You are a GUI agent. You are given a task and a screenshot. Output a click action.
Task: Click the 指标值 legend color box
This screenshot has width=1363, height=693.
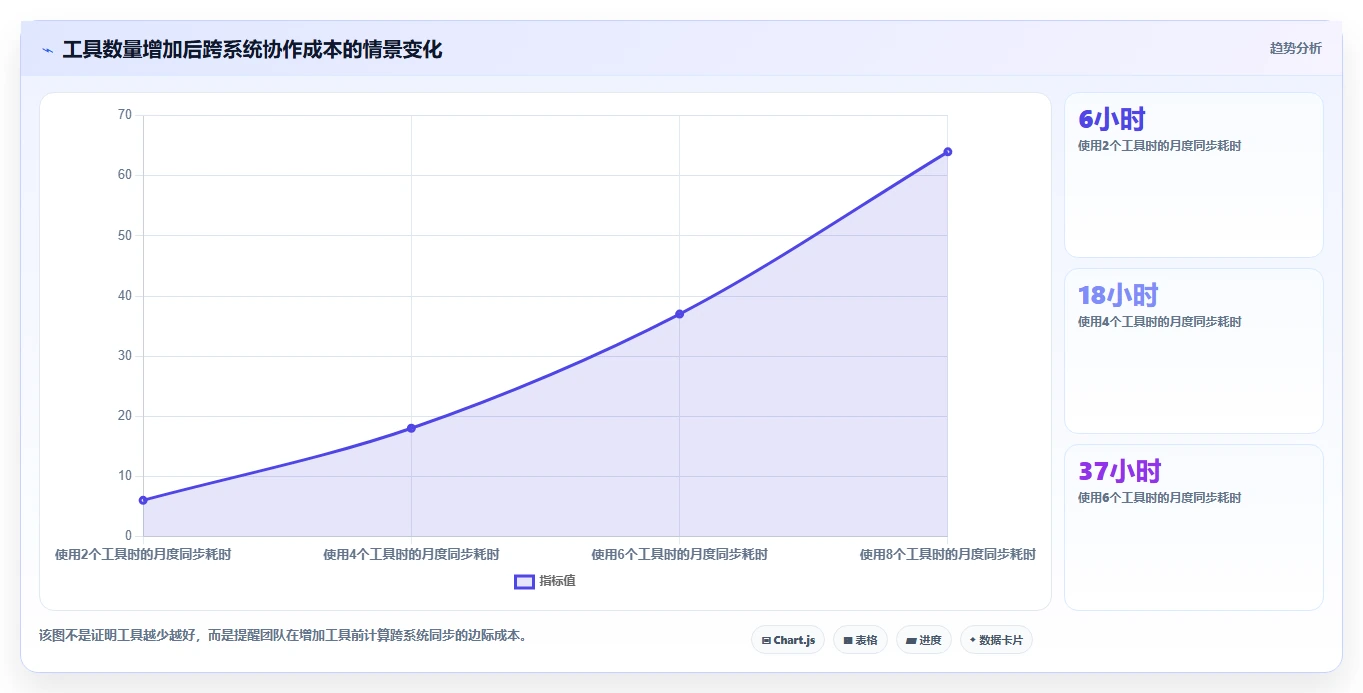point(524,582)
